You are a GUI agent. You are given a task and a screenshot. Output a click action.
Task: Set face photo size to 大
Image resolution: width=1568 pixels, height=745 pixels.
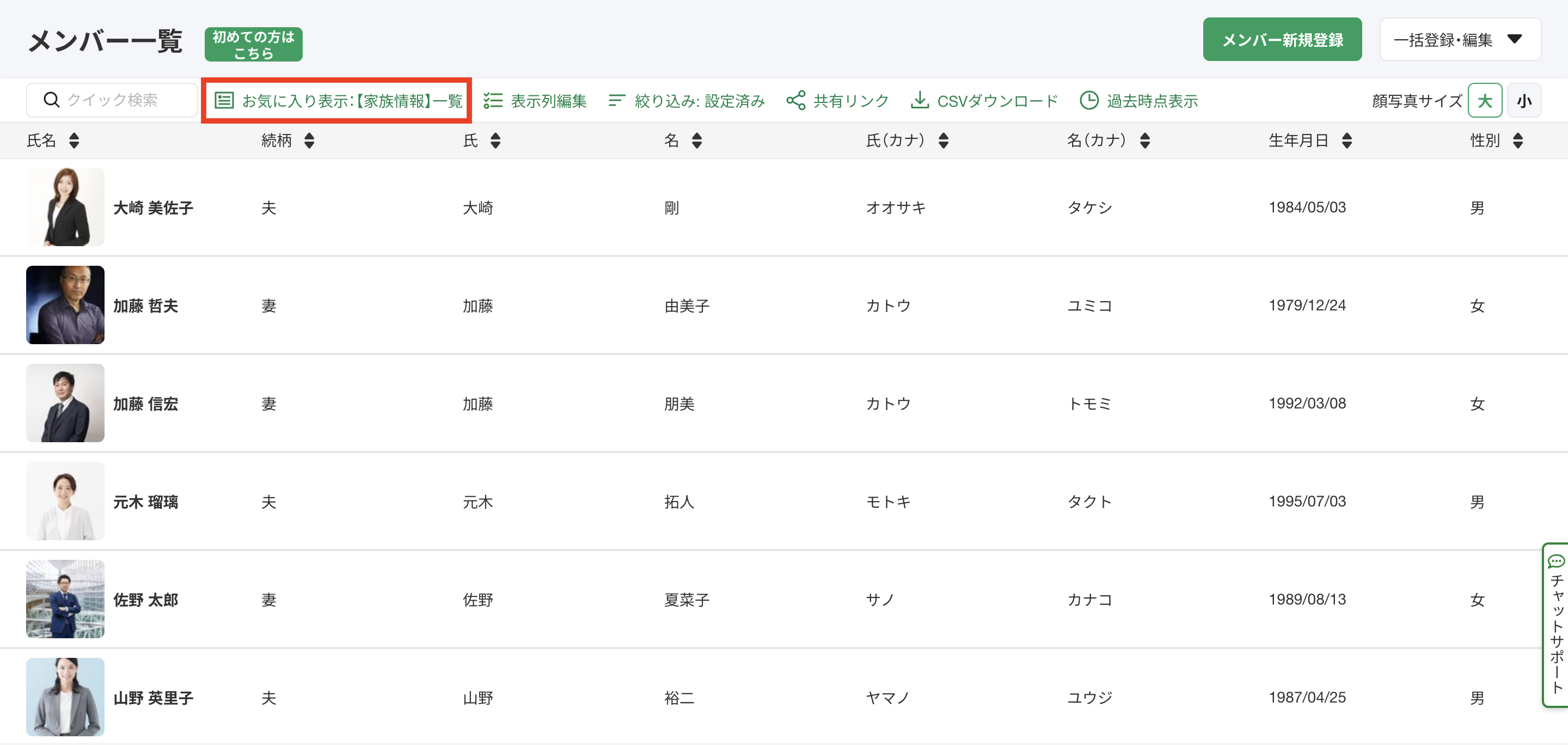tap(1484, 100)
